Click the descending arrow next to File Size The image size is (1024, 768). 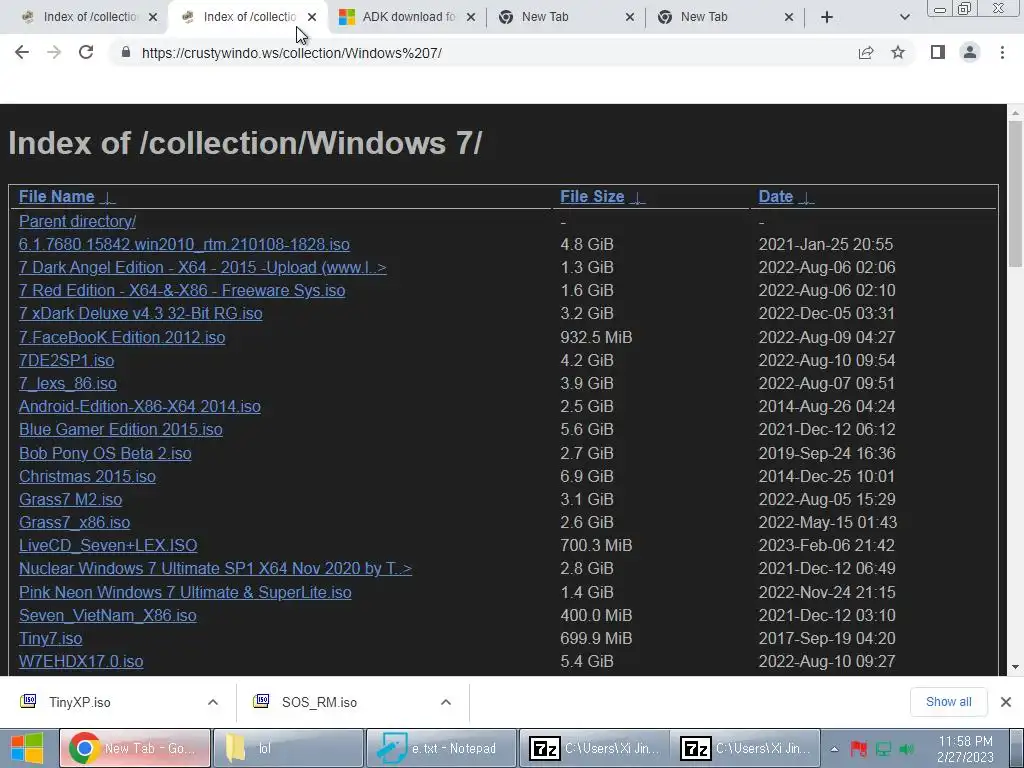(637, 198)
